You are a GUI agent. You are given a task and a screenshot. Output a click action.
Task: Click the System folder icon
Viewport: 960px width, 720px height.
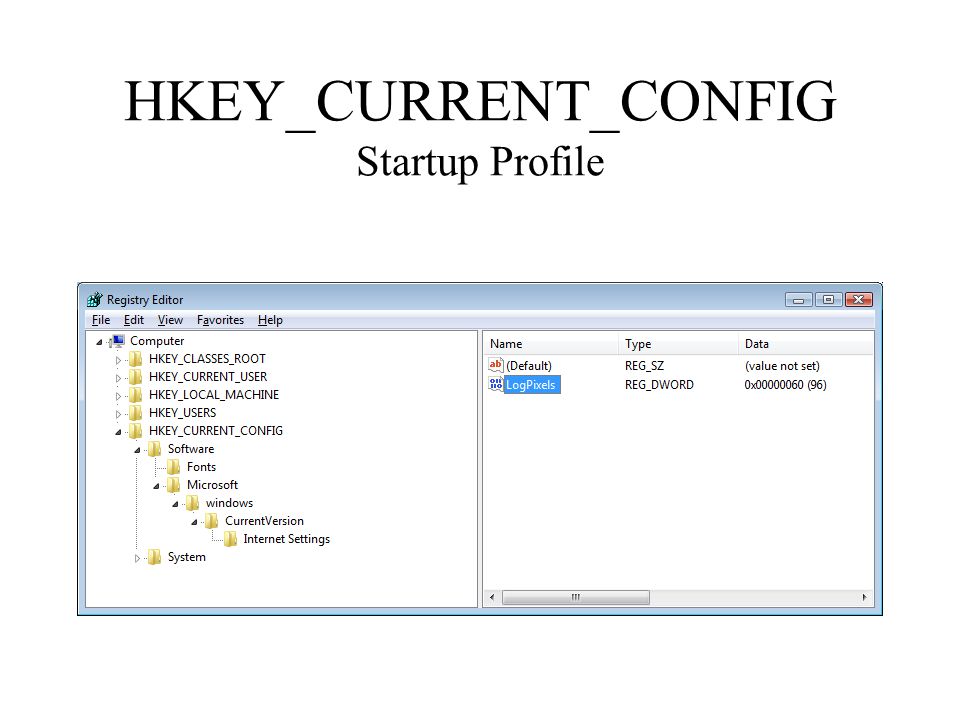tap(155, 557)
